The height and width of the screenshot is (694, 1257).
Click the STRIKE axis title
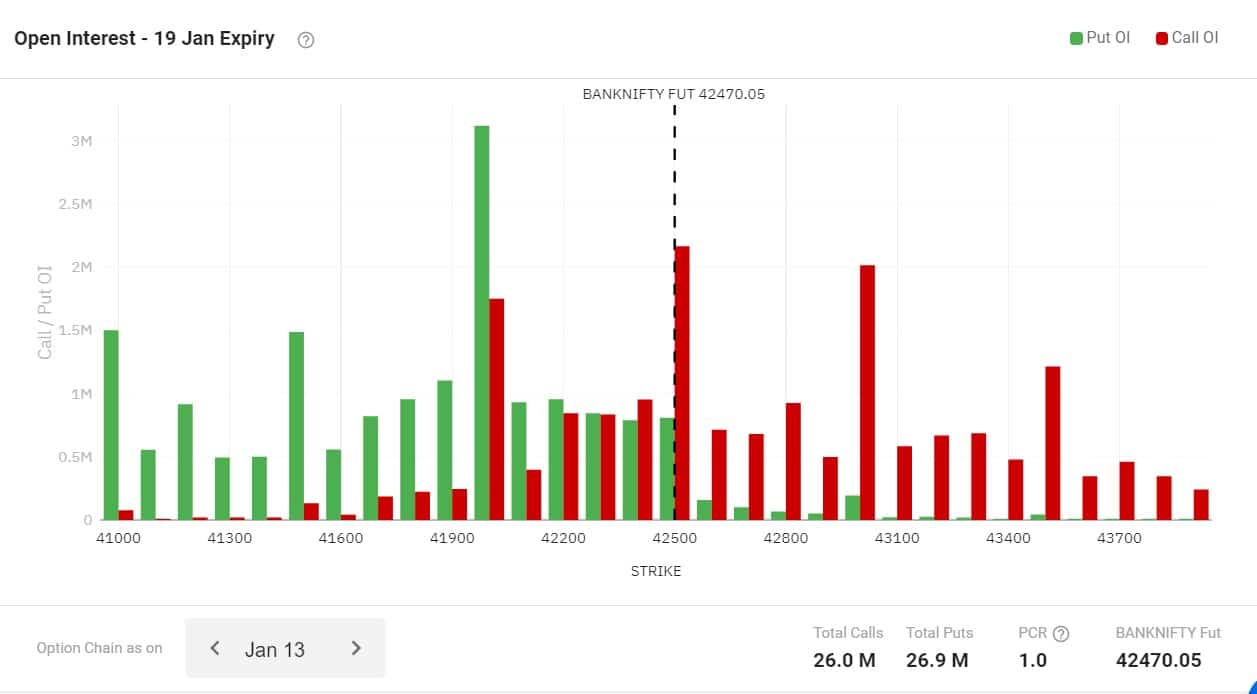click(x=656, y=571)
